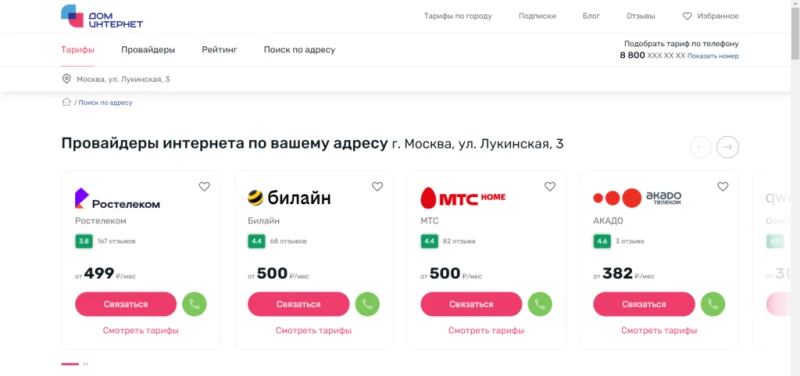Open the Провайдеры tab
This screenshot has width=800, height=376.
[x=148, y=50]
